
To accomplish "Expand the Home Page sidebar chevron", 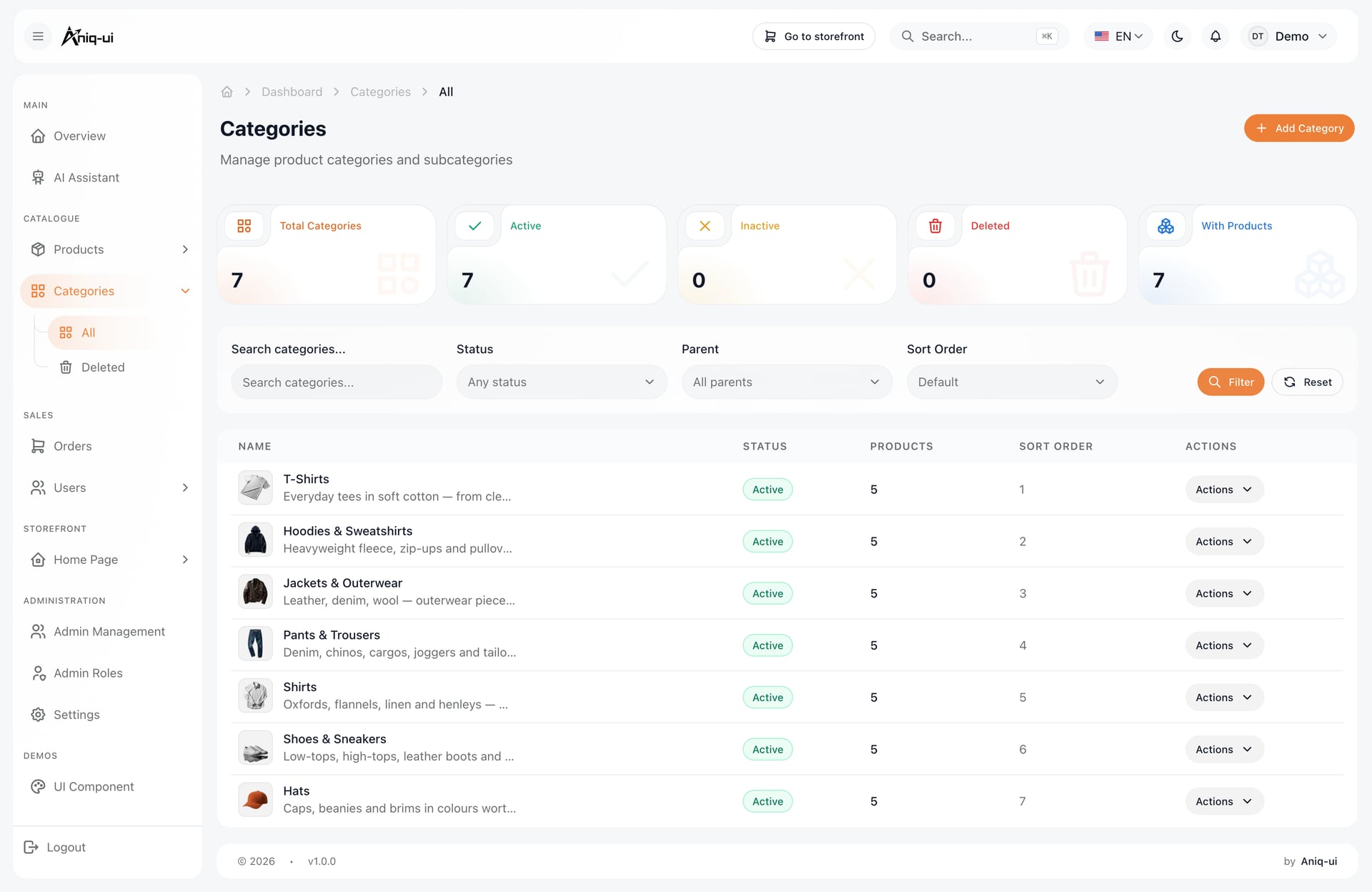I will tap(185, 560).
